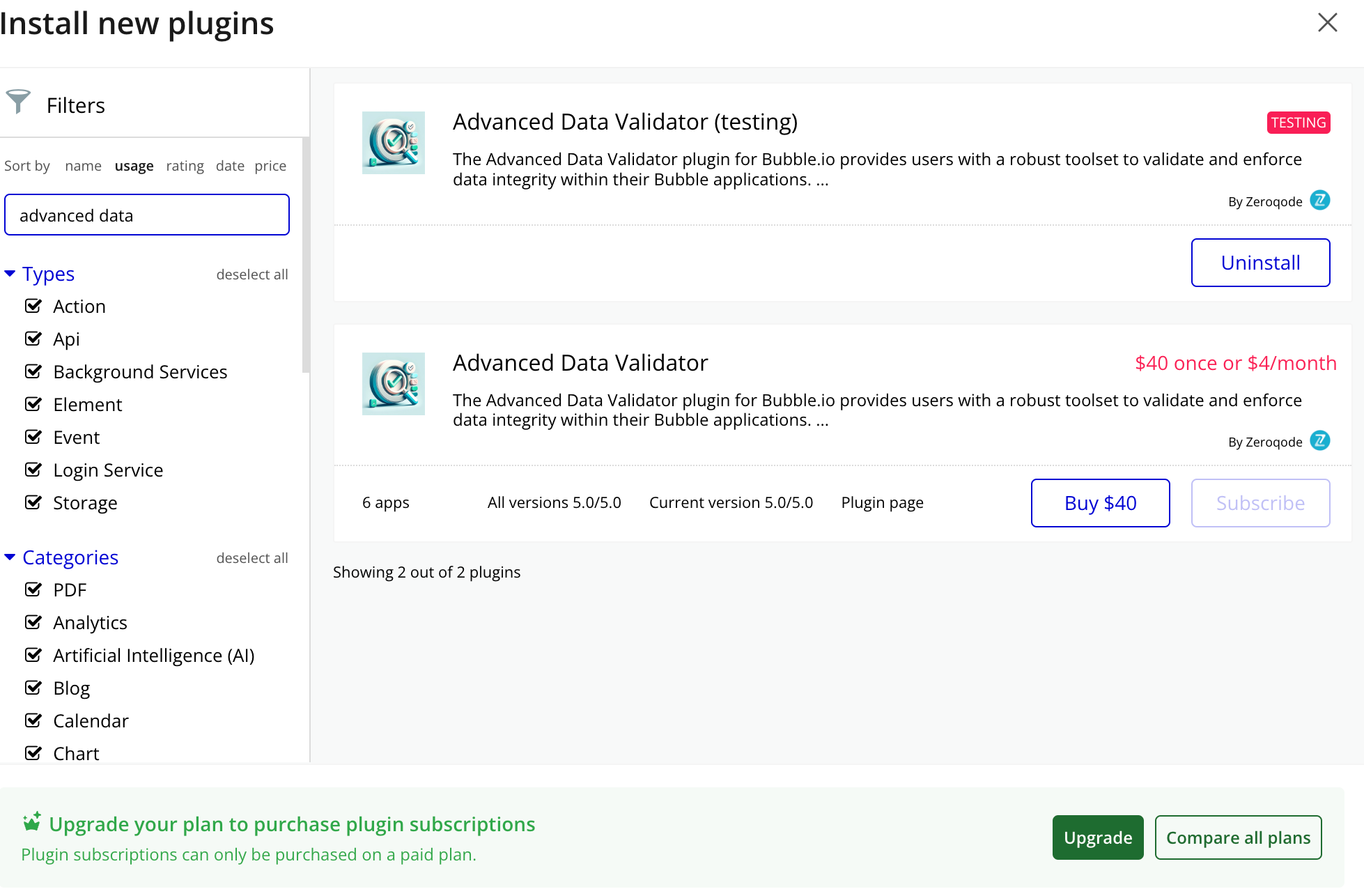
Task: Click Zeroqode badge icon on testing plugin
Action: (1319, 201)
